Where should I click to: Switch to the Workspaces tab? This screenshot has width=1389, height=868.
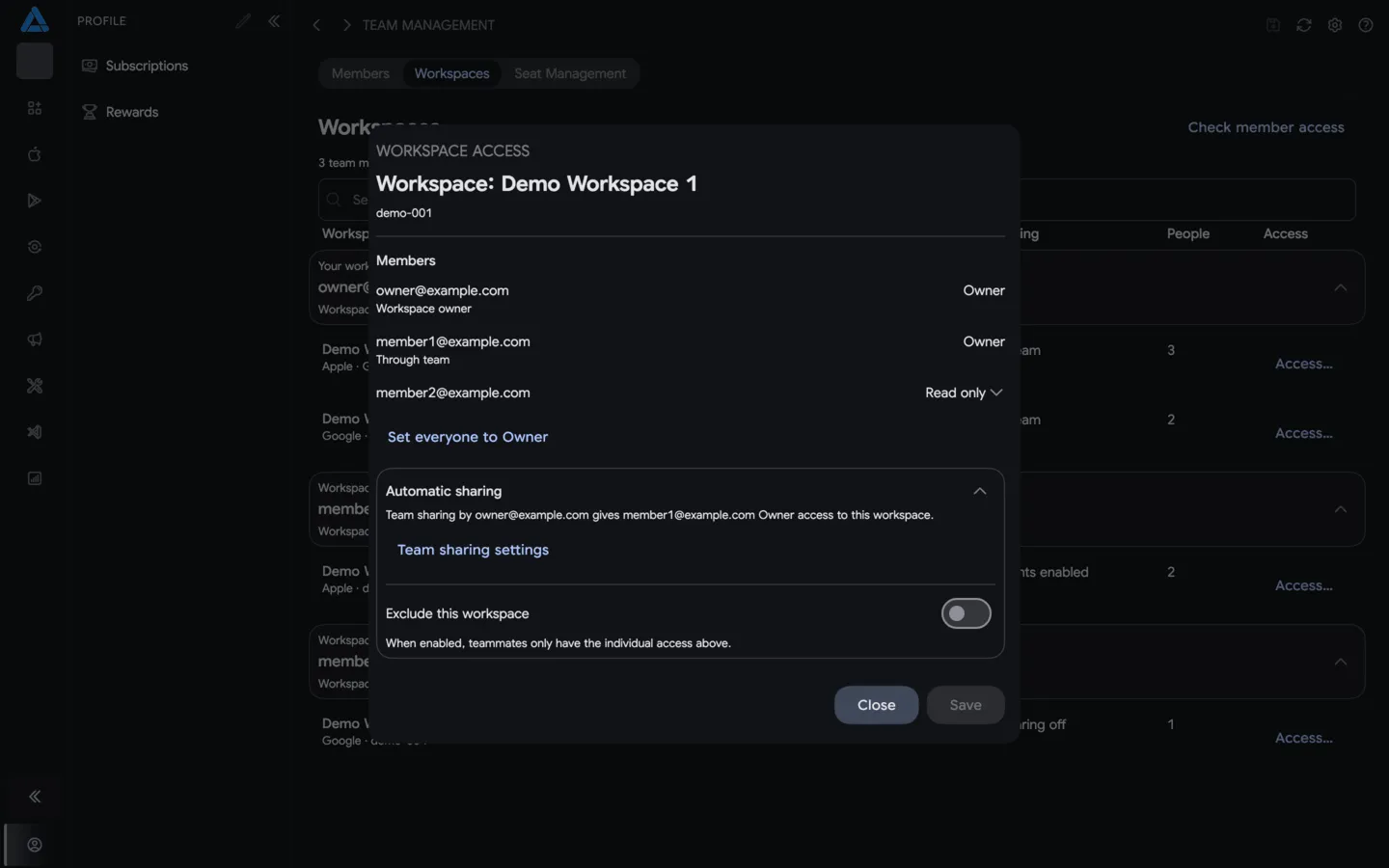point(451,73)
